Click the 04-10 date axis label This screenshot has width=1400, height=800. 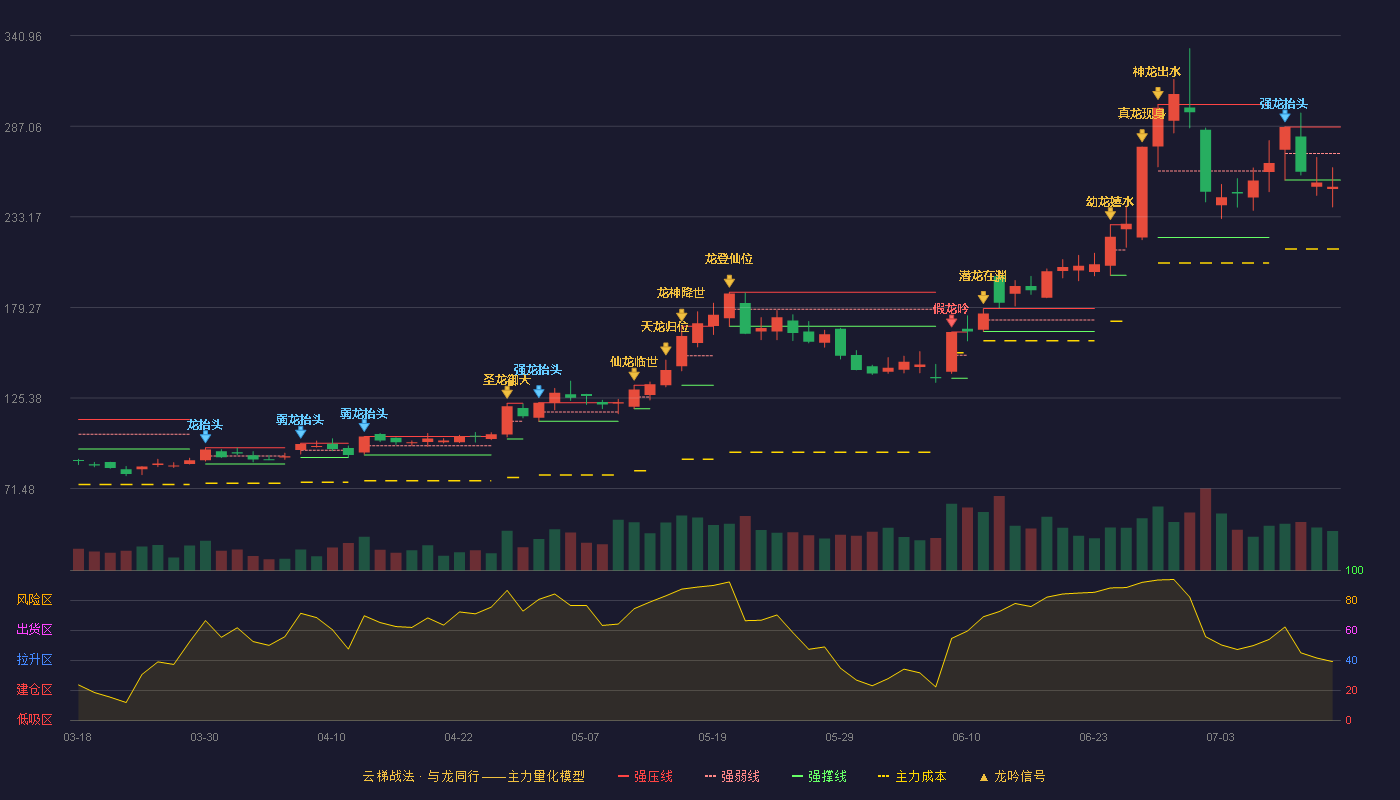click(332, 737)
